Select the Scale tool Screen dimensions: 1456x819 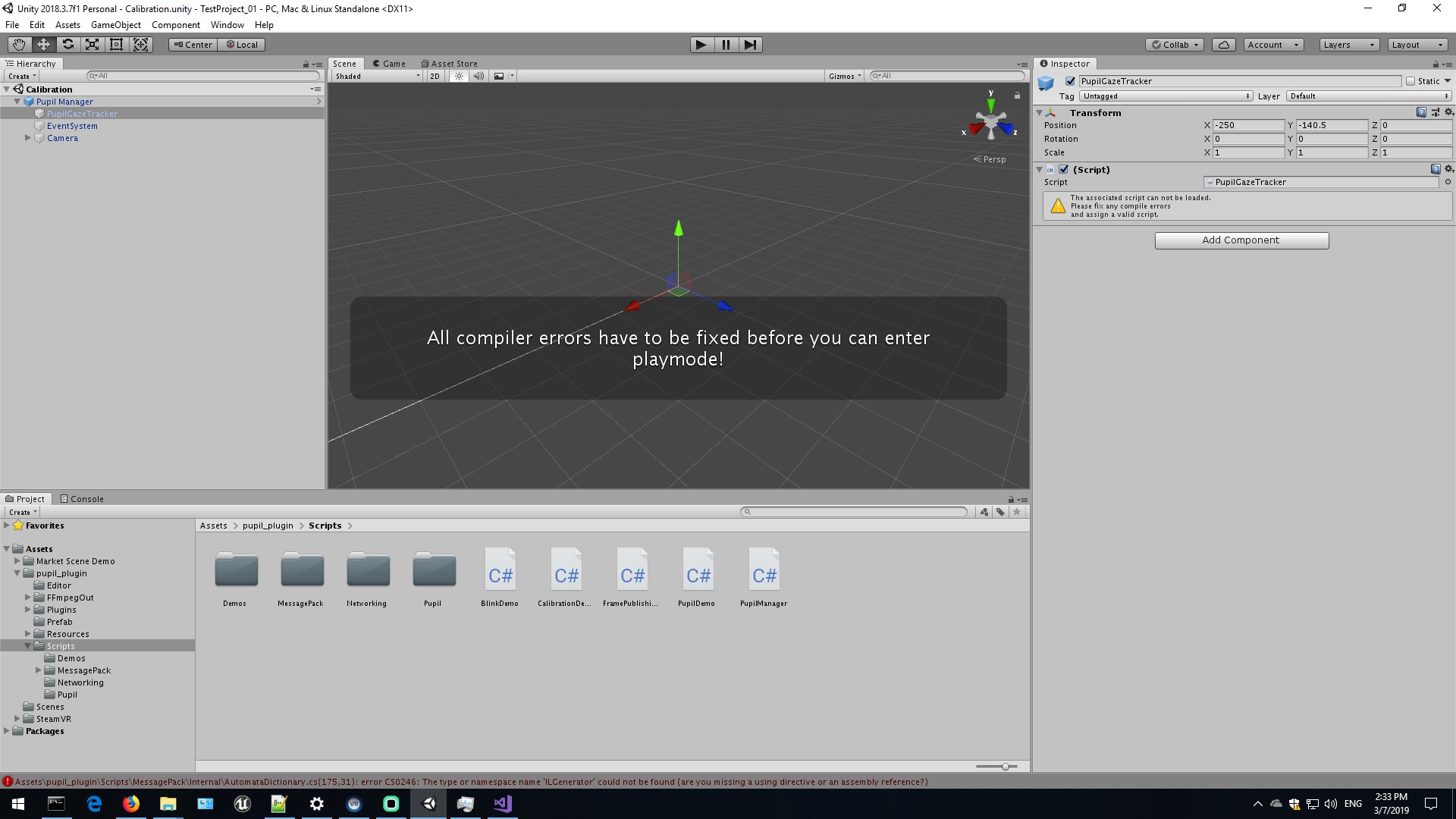92,45
